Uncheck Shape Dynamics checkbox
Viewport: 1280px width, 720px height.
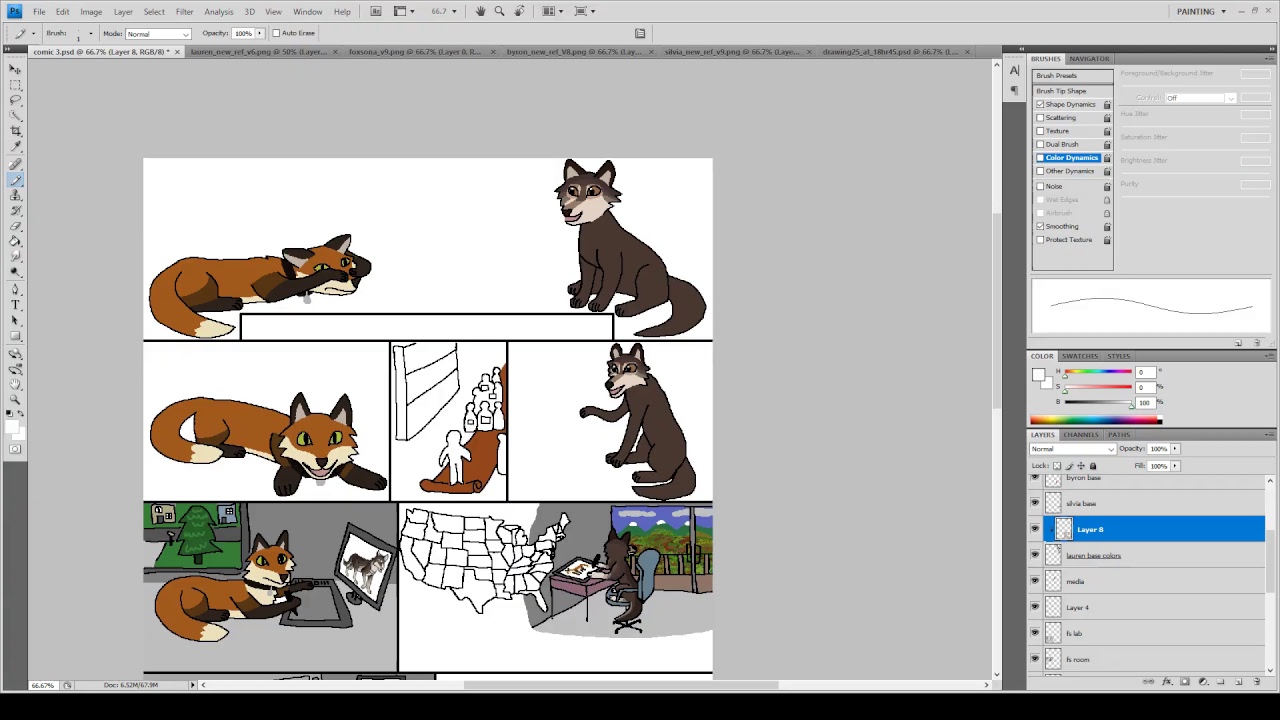click(x=1040, y=104)
